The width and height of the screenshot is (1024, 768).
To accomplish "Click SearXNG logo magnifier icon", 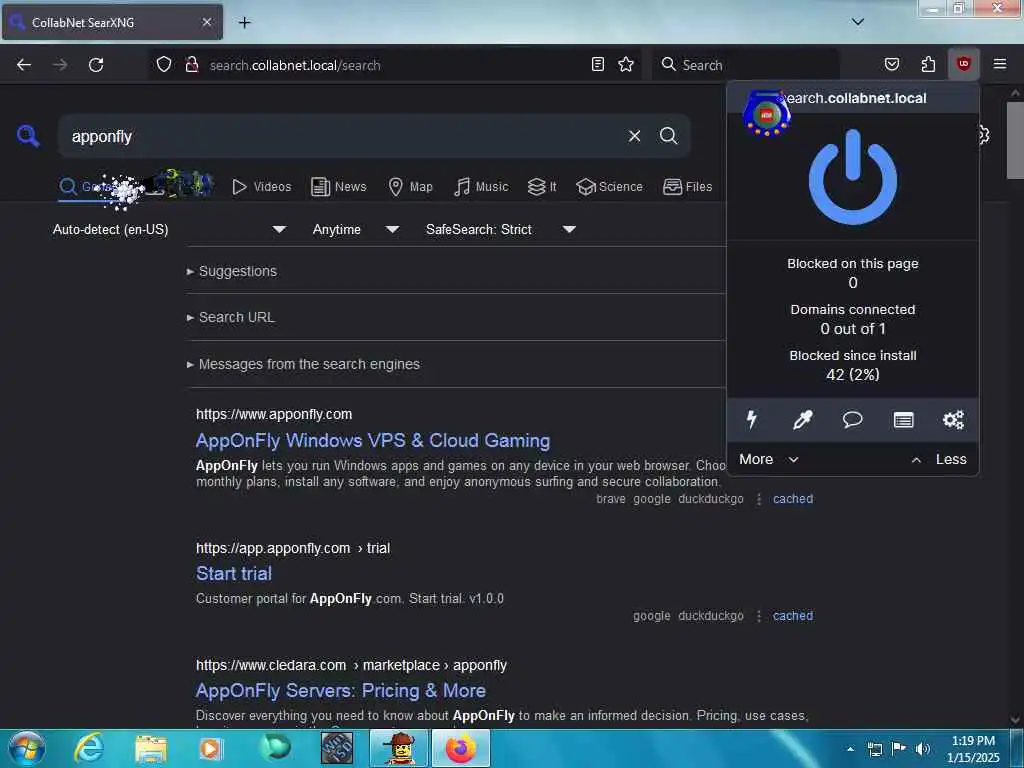I will coord(27,136).
